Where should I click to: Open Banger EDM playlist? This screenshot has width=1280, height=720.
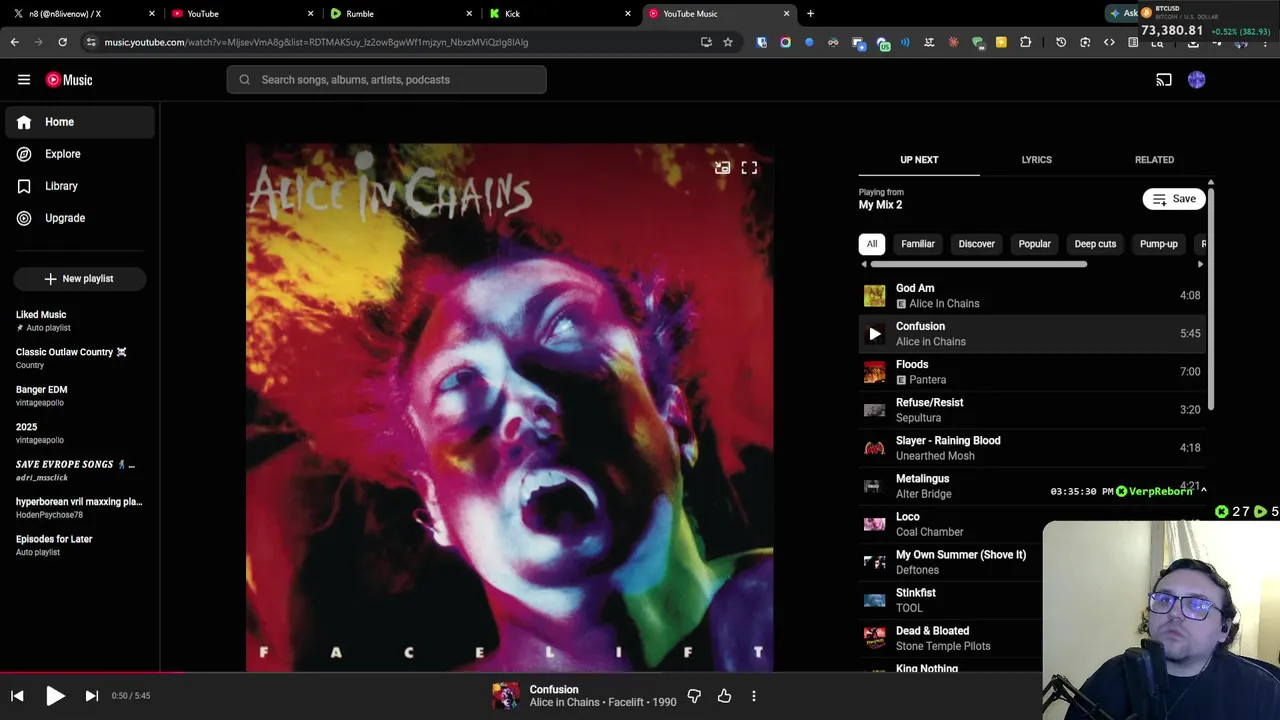click(x=80, y=396)
